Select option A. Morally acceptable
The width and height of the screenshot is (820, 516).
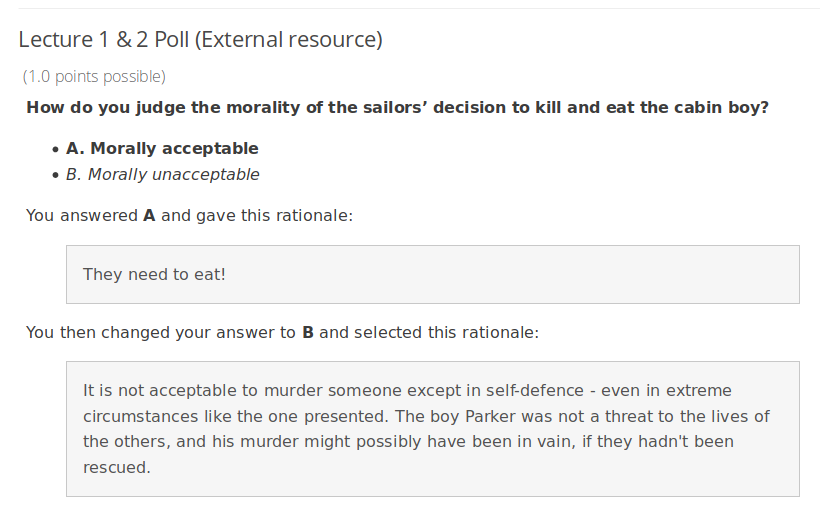(x=162, y=148)
